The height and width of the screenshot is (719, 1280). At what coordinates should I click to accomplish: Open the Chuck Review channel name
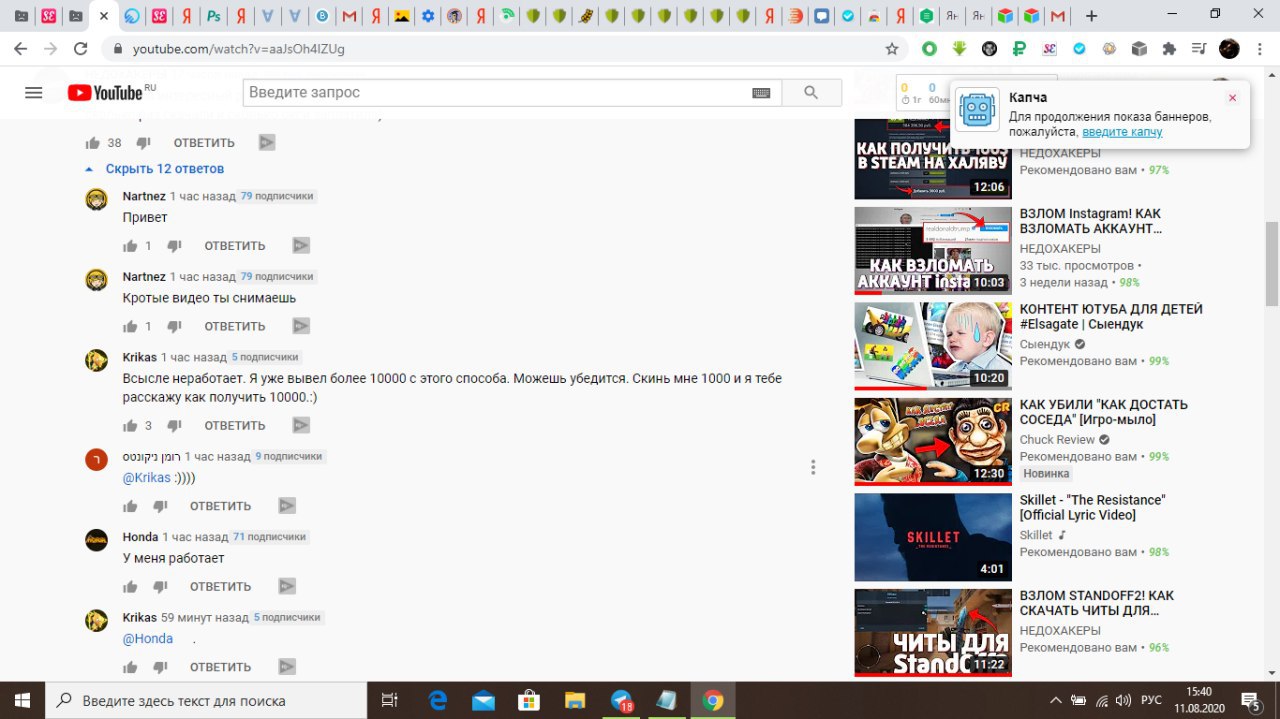1057,440
